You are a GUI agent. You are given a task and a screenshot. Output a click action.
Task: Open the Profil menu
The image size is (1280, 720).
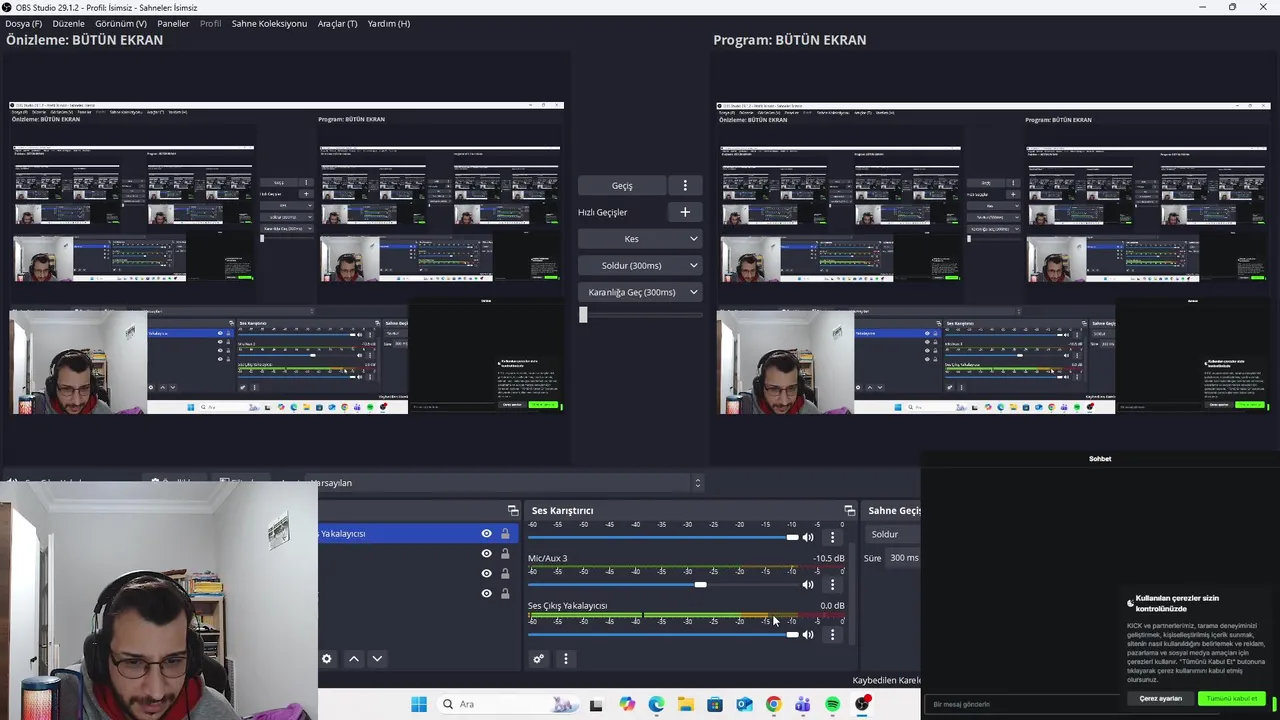(x=210, y=23)
